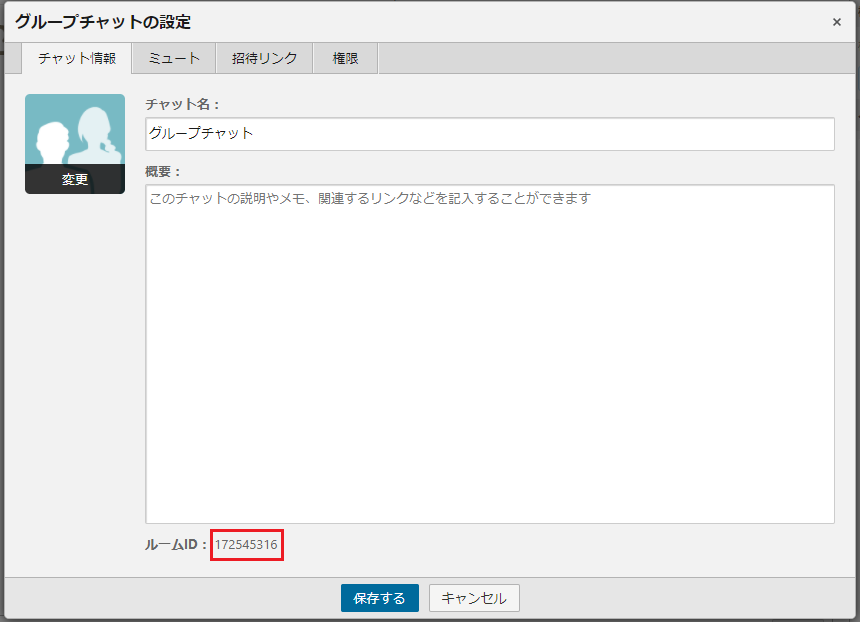The height and width of the screenshot is (622, 860).
Task: Click the グループチャットの設定 dialog title
Action: pyautogui.click(x=103, y=22)
